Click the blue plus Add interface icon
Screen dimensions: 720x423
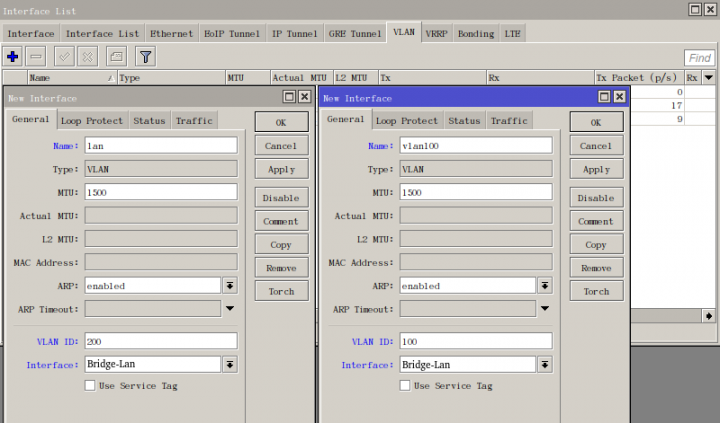point(13,57)
